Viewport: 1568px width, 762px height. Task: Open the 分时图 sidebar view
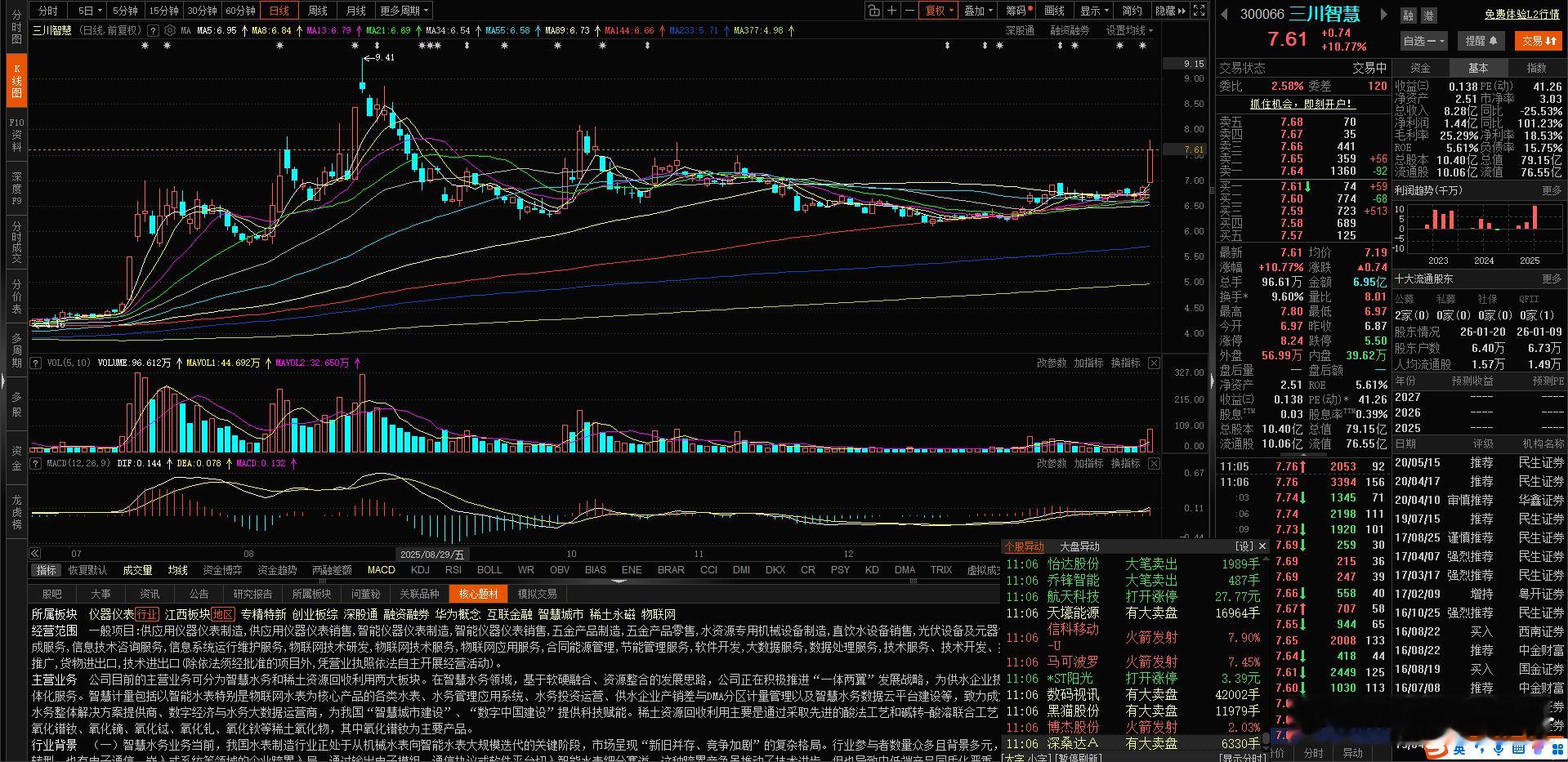coord(16,27)
